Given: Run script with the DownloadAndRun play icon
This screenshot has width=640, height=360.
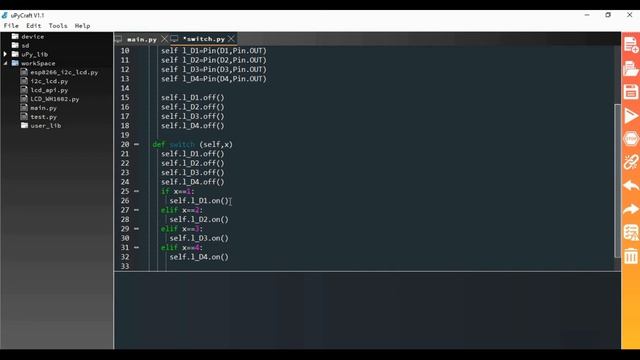Looking at the screenshot, I should click(x=631, y=116).
